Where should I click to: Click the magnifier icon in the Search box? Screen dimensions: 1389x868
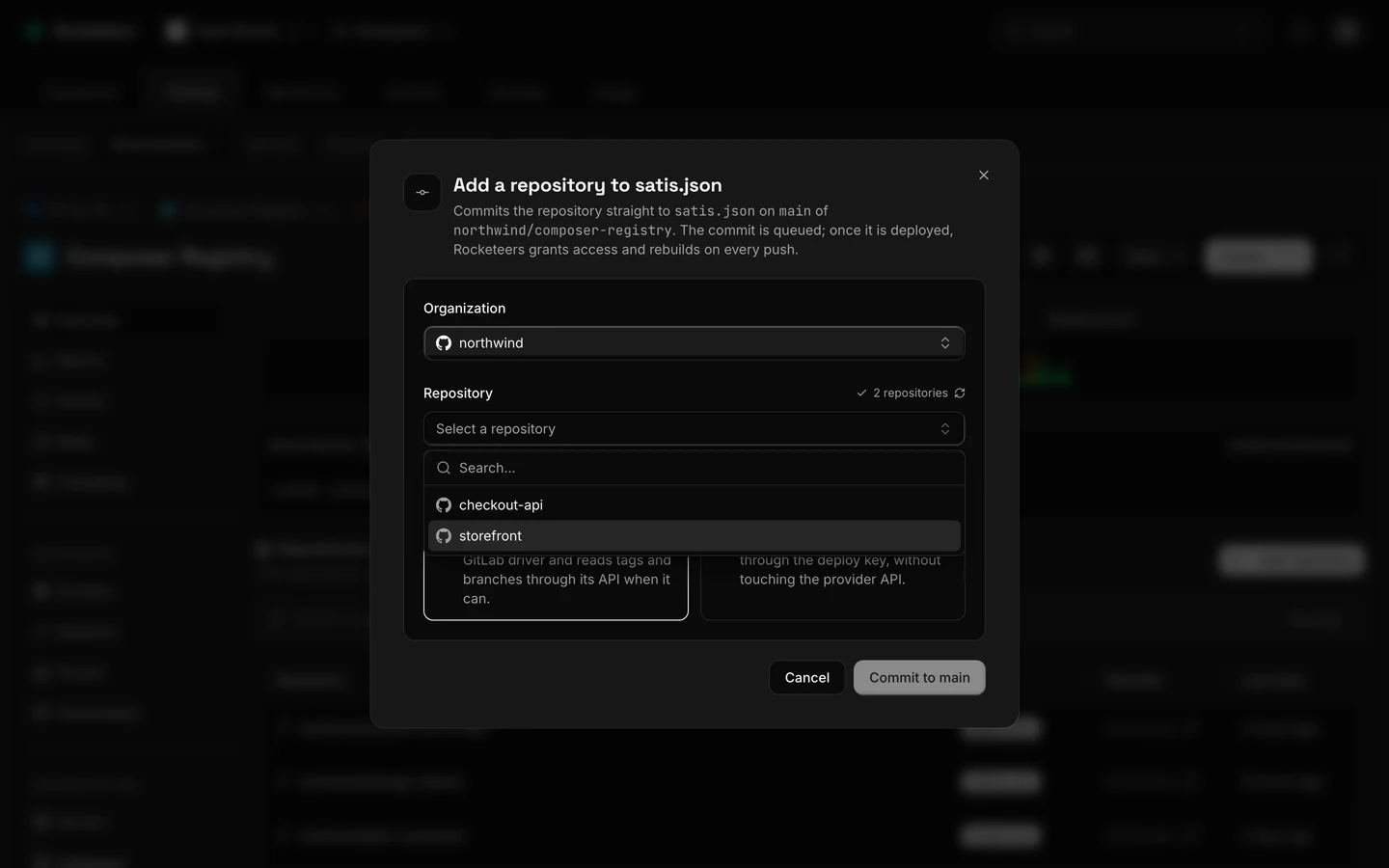tap(444, 468)
